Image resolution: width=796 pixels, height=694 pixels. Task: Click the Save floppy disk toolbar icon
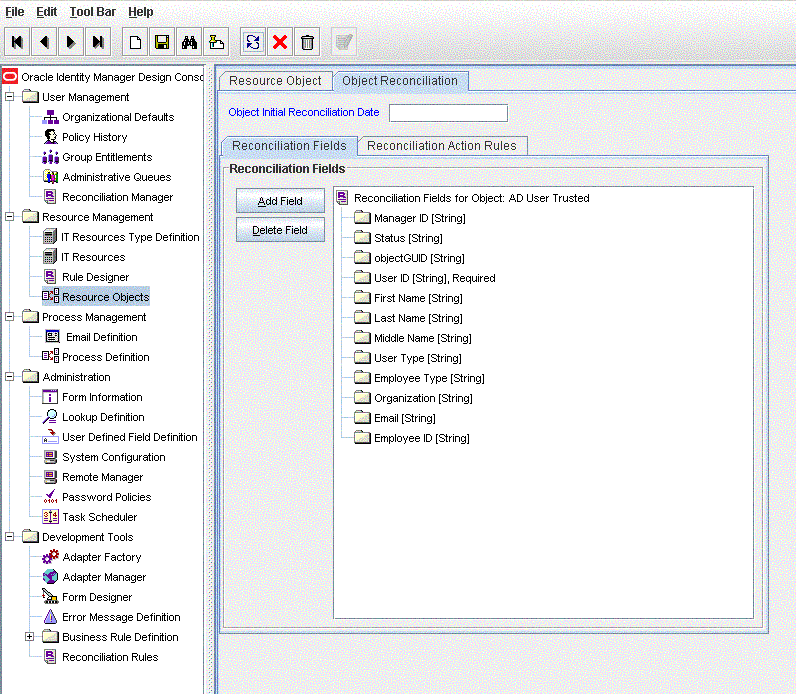[161, 42]
